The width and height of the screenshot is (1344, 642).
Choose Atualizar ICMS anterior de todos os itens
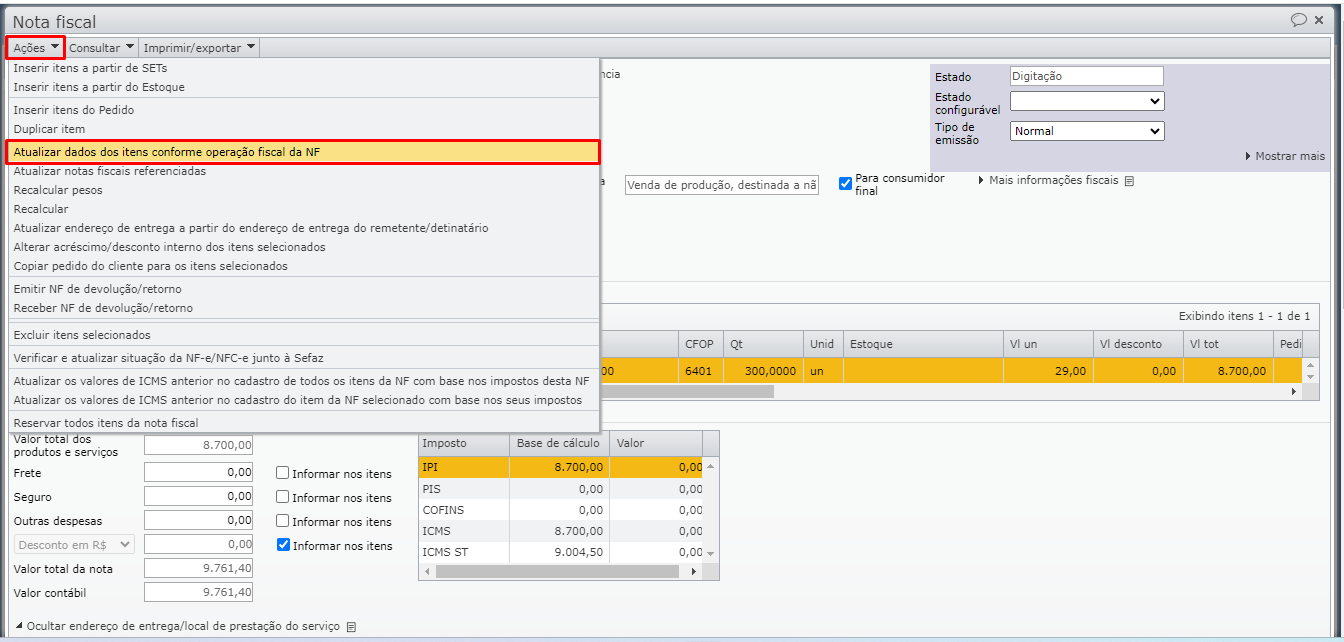(304, 381)
